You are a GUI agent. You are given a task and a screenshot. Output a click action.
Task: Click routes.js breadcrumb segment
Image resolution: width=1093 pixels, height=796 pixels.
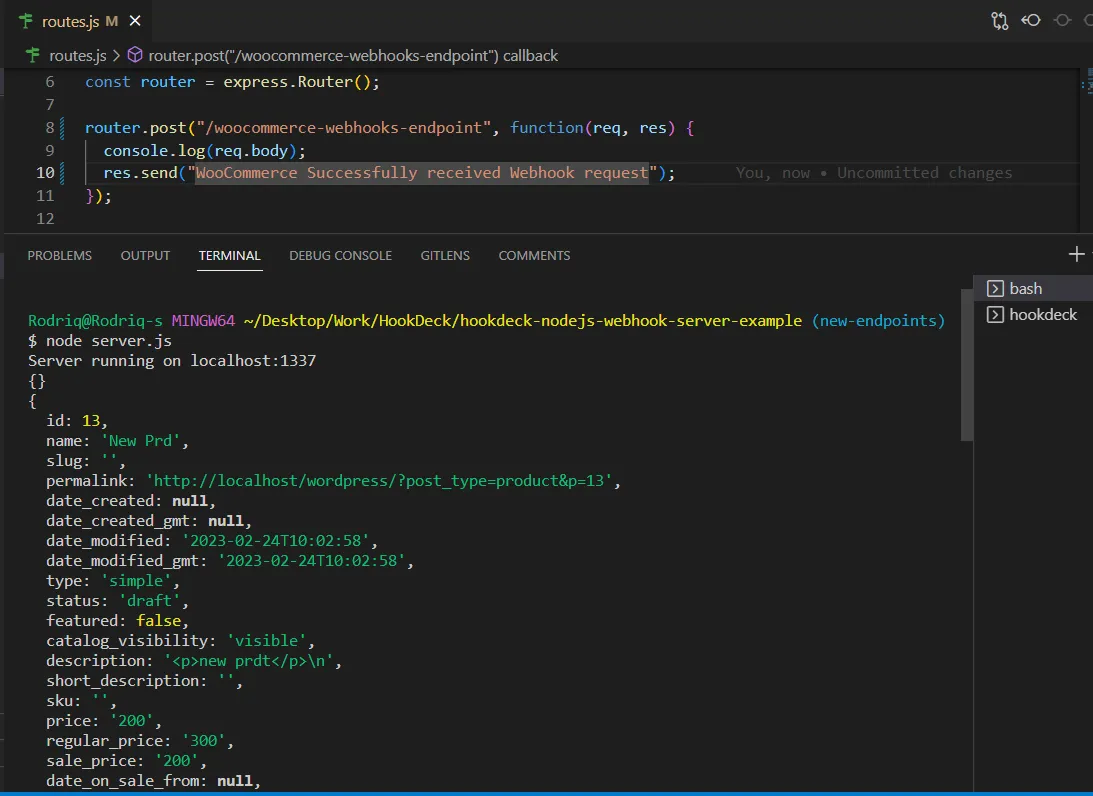point(77,56)
